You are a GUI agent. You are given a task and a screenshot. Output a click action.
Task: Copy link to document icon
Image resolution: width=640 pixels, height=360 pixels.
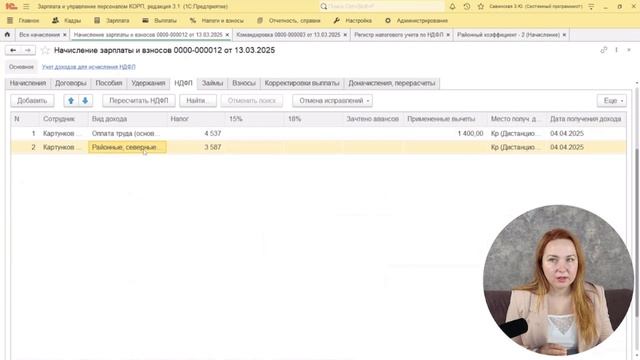pos(604,50)
